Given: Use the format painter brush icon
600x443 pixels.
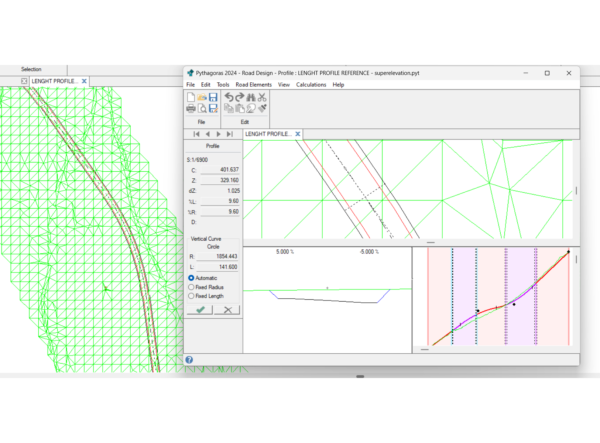Looking at the screenshot, I should click(262, 108).
